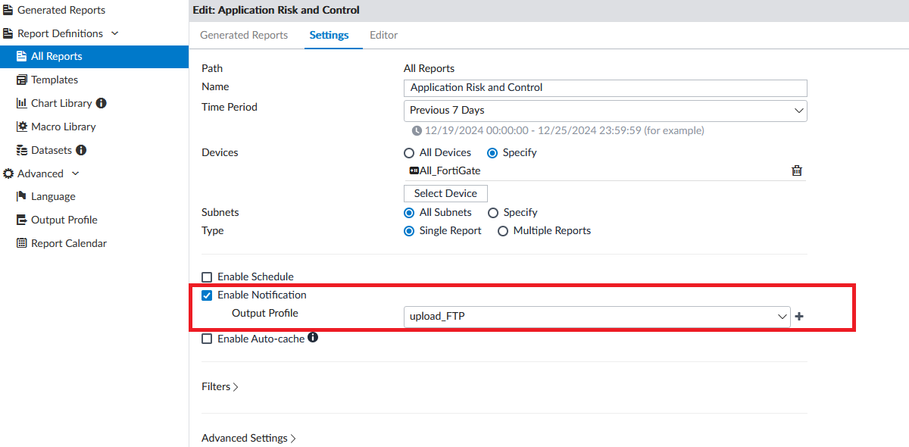Open the Report Calendar page
This screenshot has height=447, width=909.
68,243
